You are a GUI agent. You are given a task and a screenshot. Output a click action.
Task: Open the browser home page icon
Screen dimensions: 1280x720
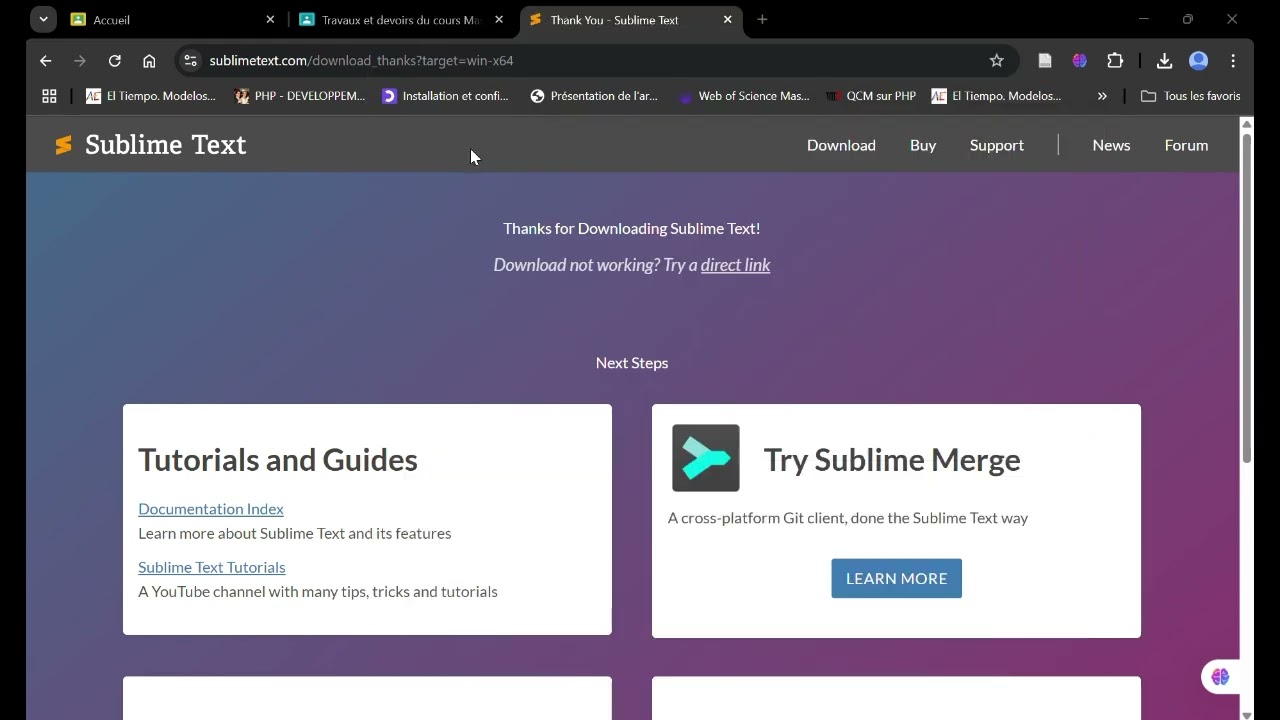pyautogui.click(x=149, y=61)
